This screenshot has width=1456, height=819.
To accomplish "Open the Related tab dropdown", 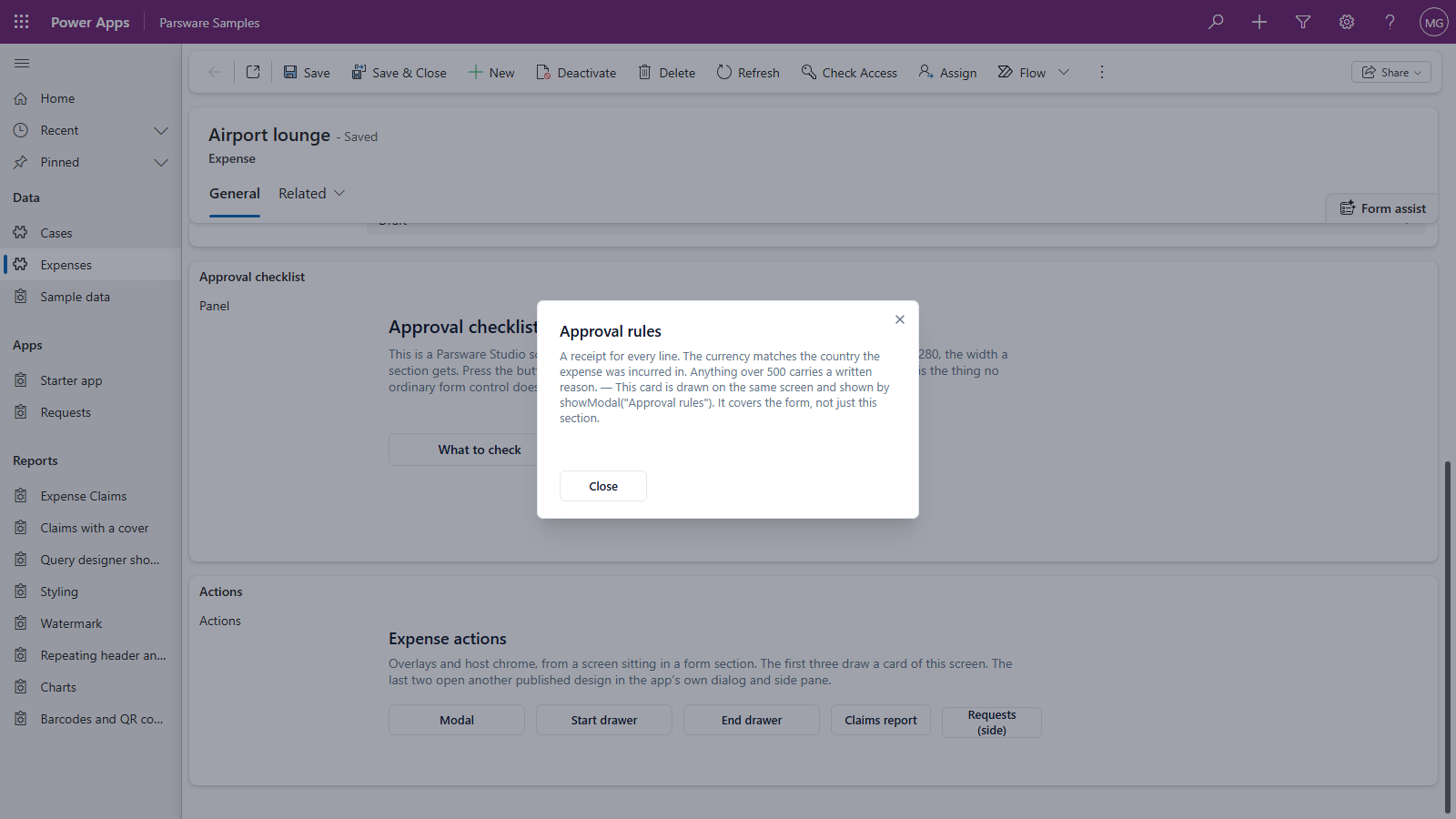I will pos(312,193).
